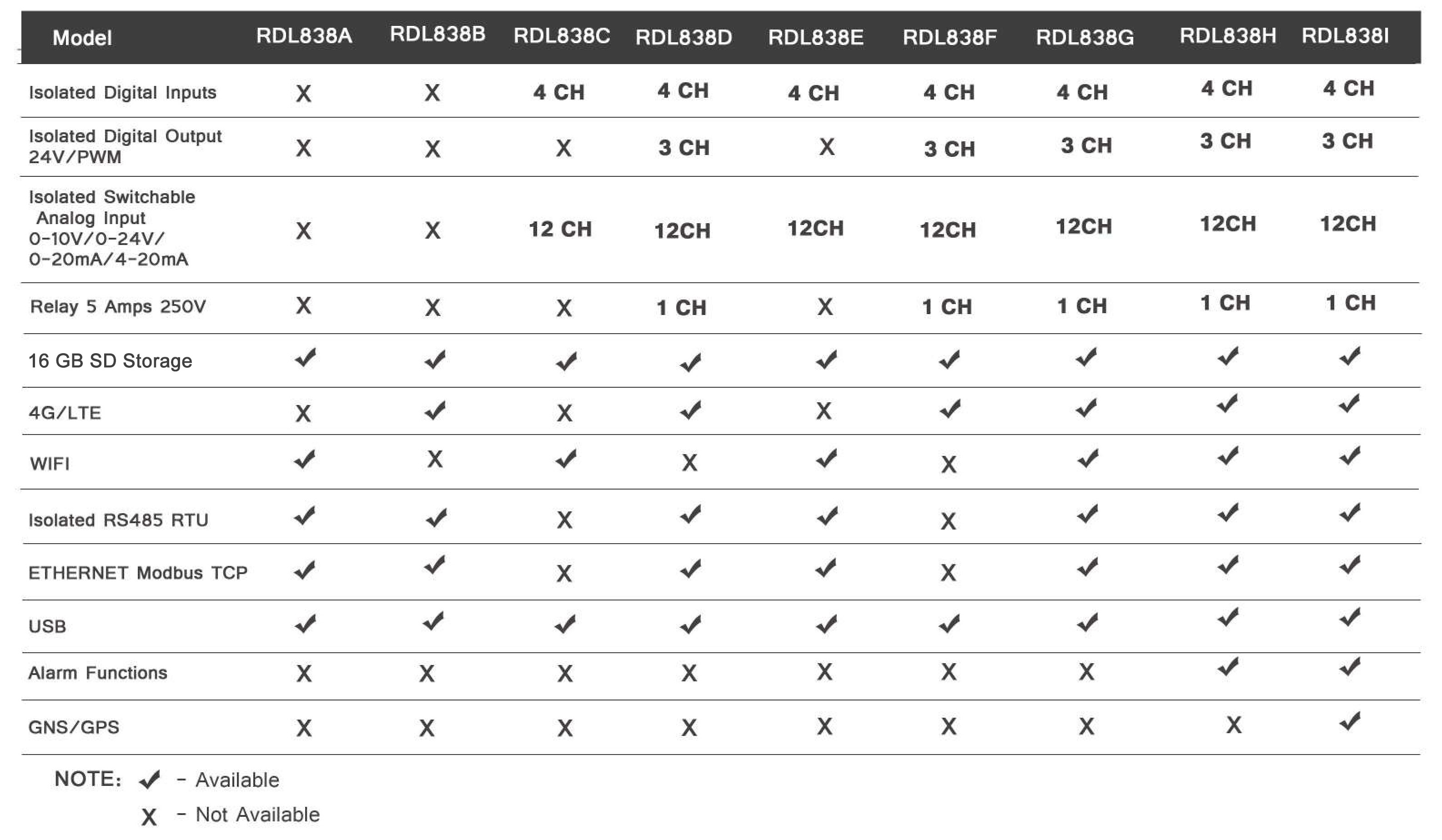Click the 4G/LTE checkmark under RDL838B
Screen dimensions: 1442x840
pos(435,410)
